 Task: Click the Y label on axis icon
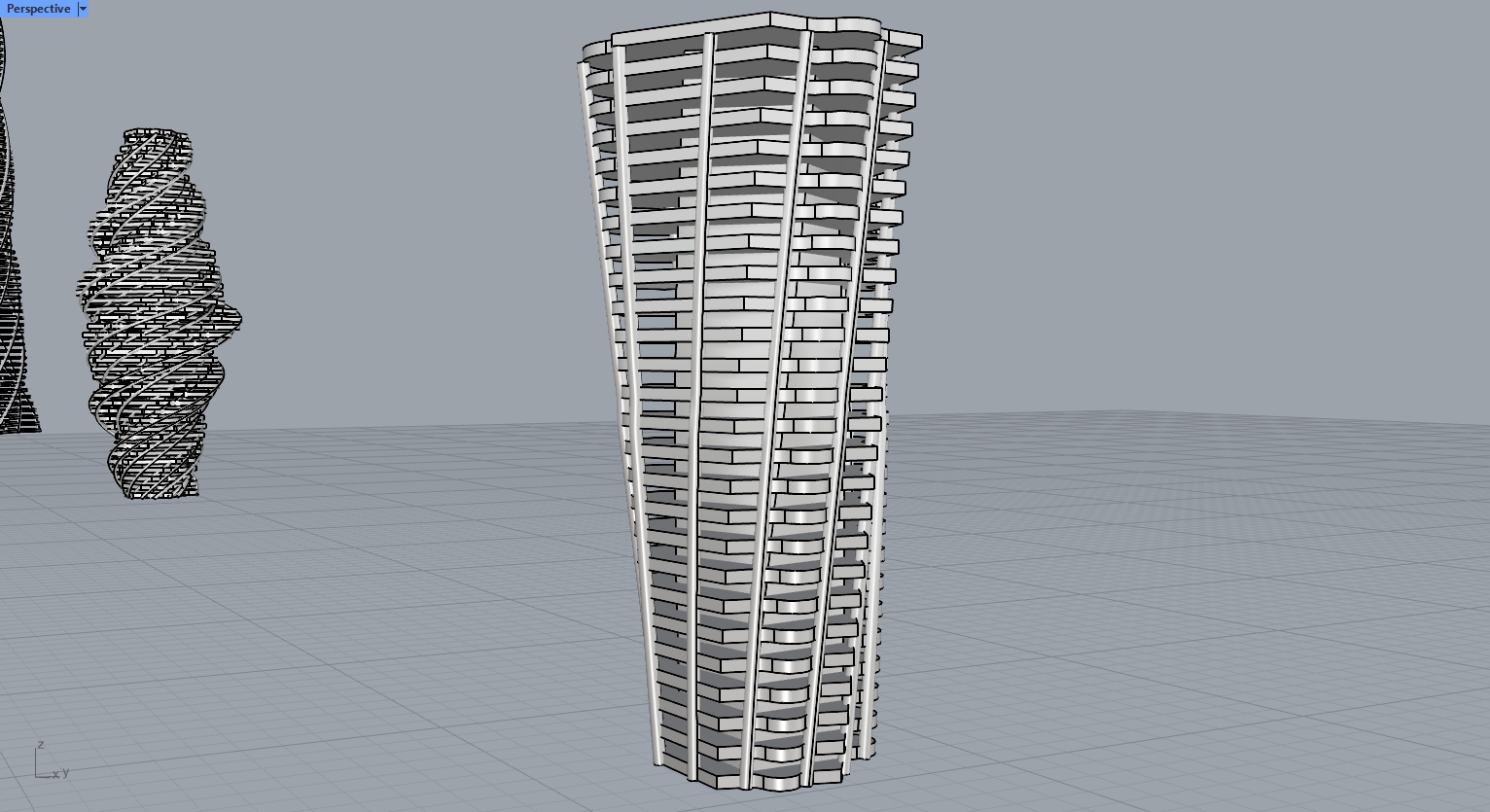click(x=65, y=773)
